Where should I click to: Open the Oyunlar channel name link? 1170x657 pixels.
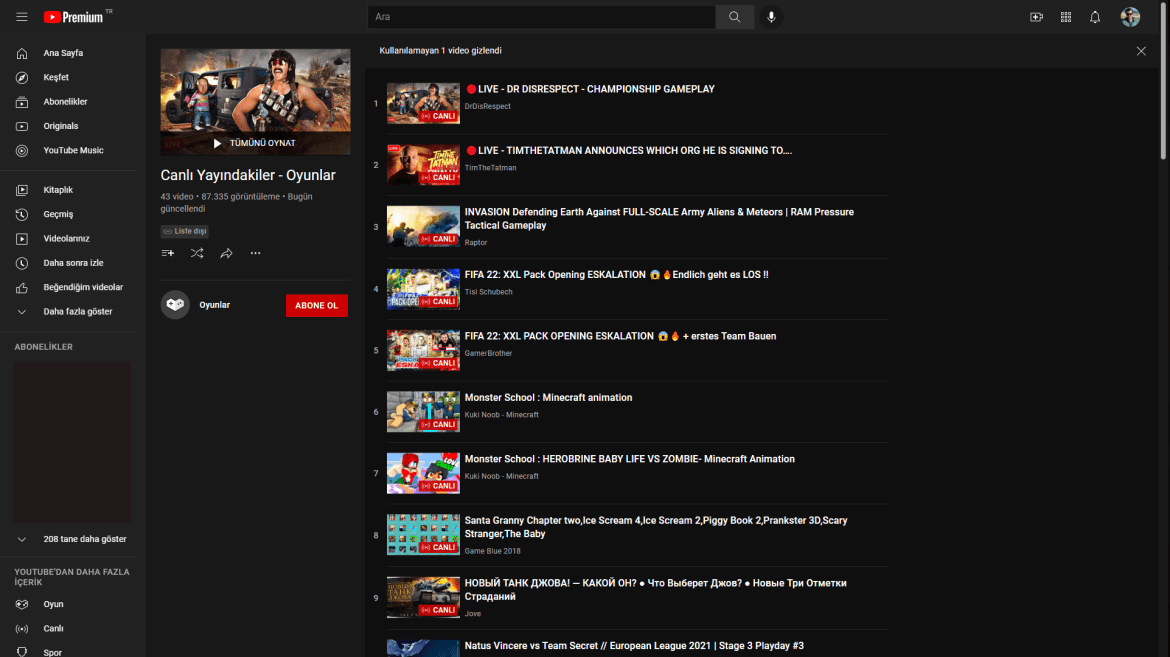click(214, 305)
